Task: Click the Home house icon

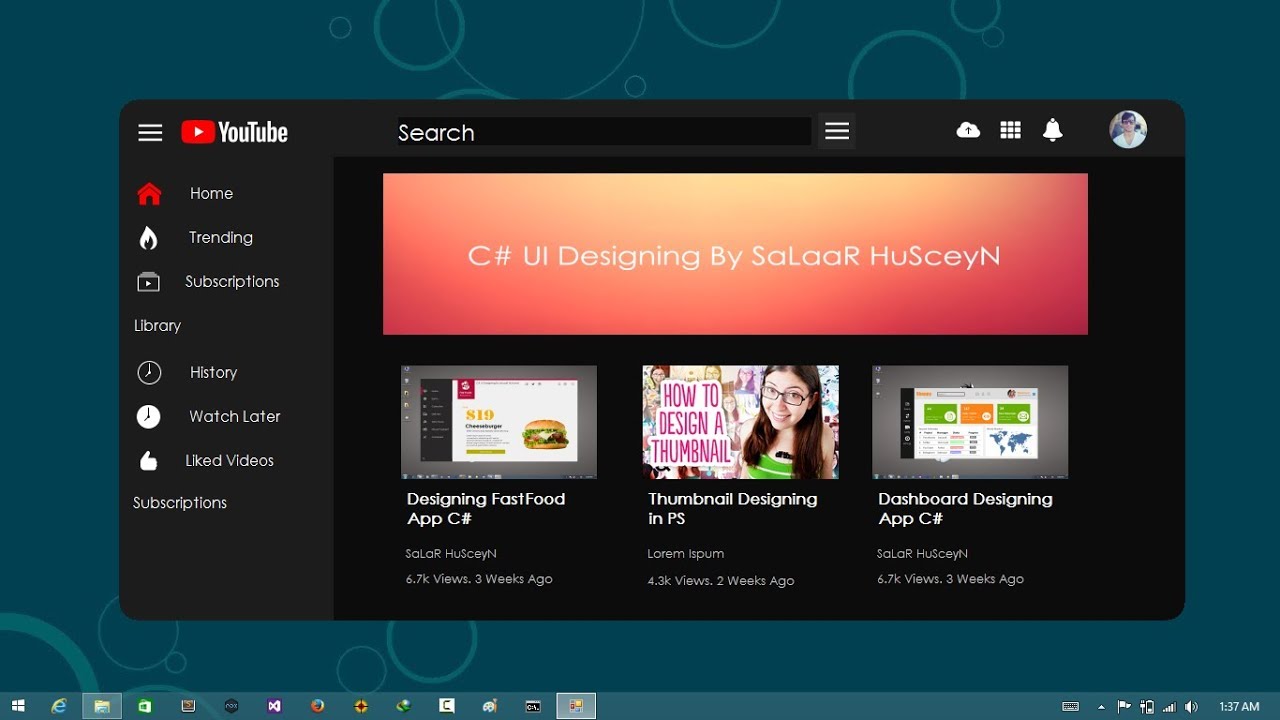Action: point(149,193)
